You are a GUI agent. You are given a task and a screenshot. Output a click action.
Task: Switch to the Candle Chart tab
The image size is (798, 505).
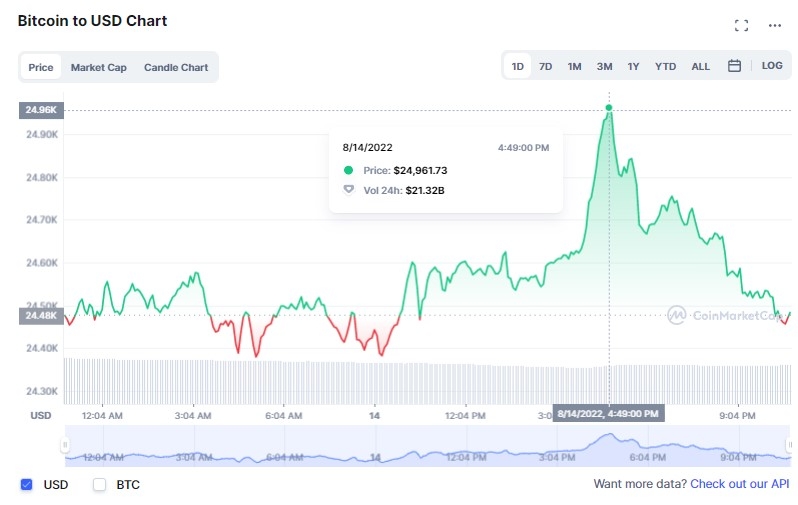(176, 67)
